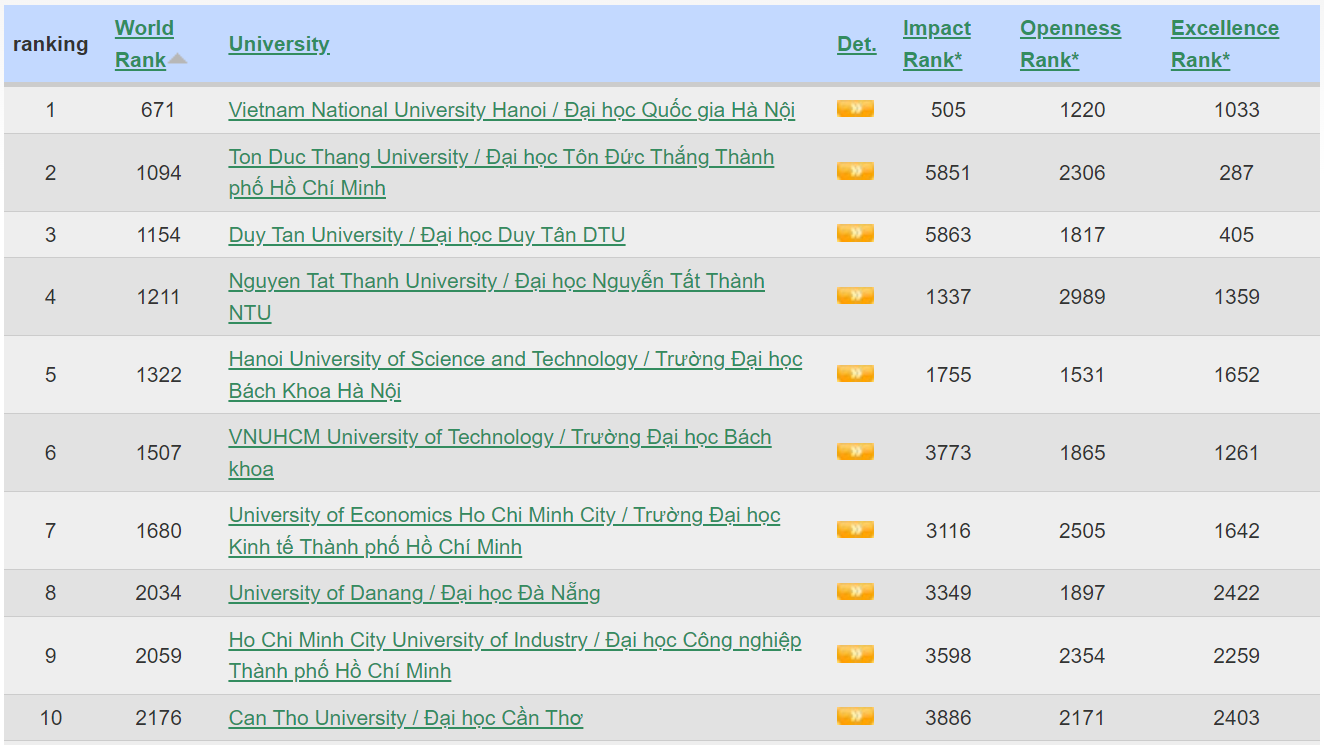Sort by Impact Rank column
Viewport: 1324px width, 745px height.
pyautogui.click(x=937, y=44)
